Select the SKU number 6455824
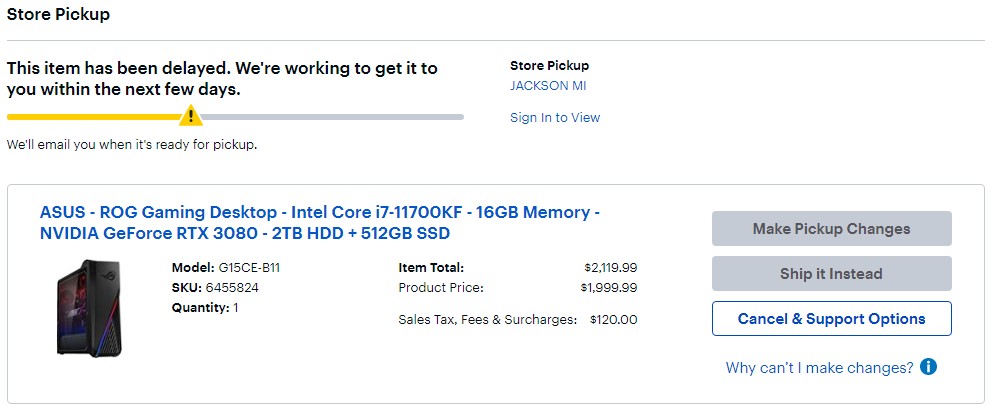This screenshot has width=992, height=410. click(x=234, y=288)
